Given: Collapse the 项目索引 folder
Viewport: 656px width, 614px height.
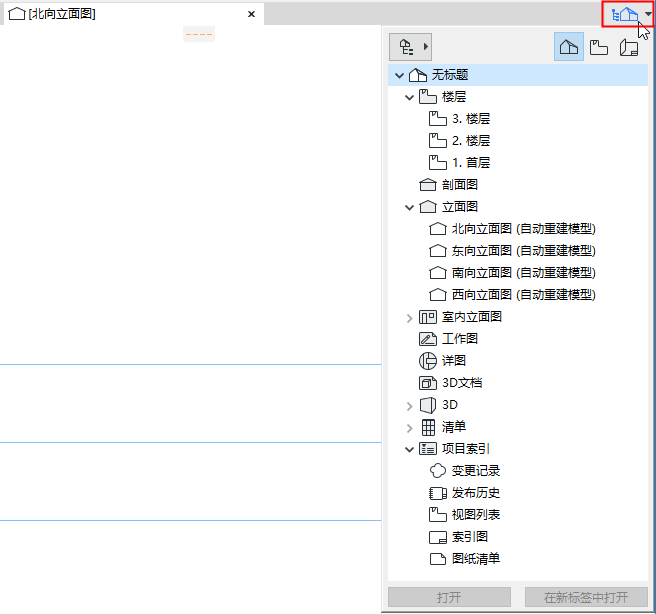Looking at the screenshot, I should click(410, 449).
